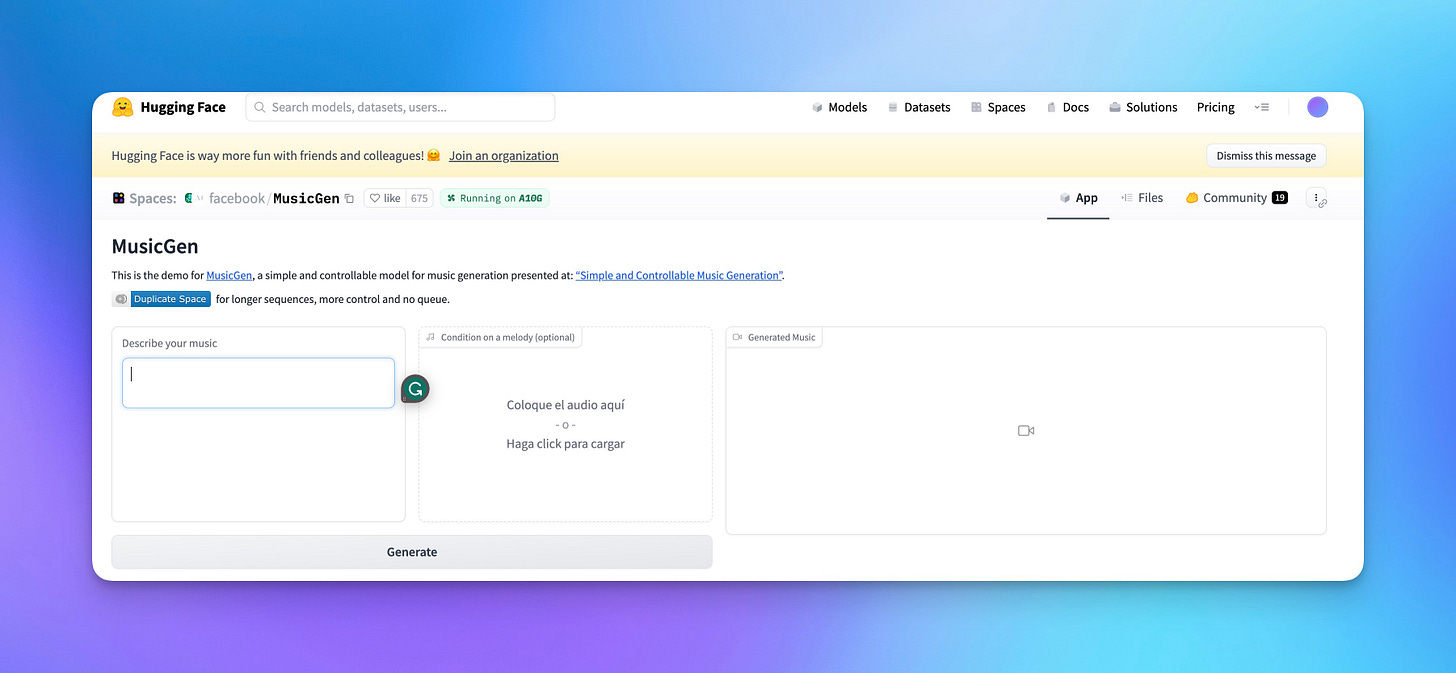Copy the space name with copy icon
Viewport: 1456px width, 673px height.
point(349,198)
